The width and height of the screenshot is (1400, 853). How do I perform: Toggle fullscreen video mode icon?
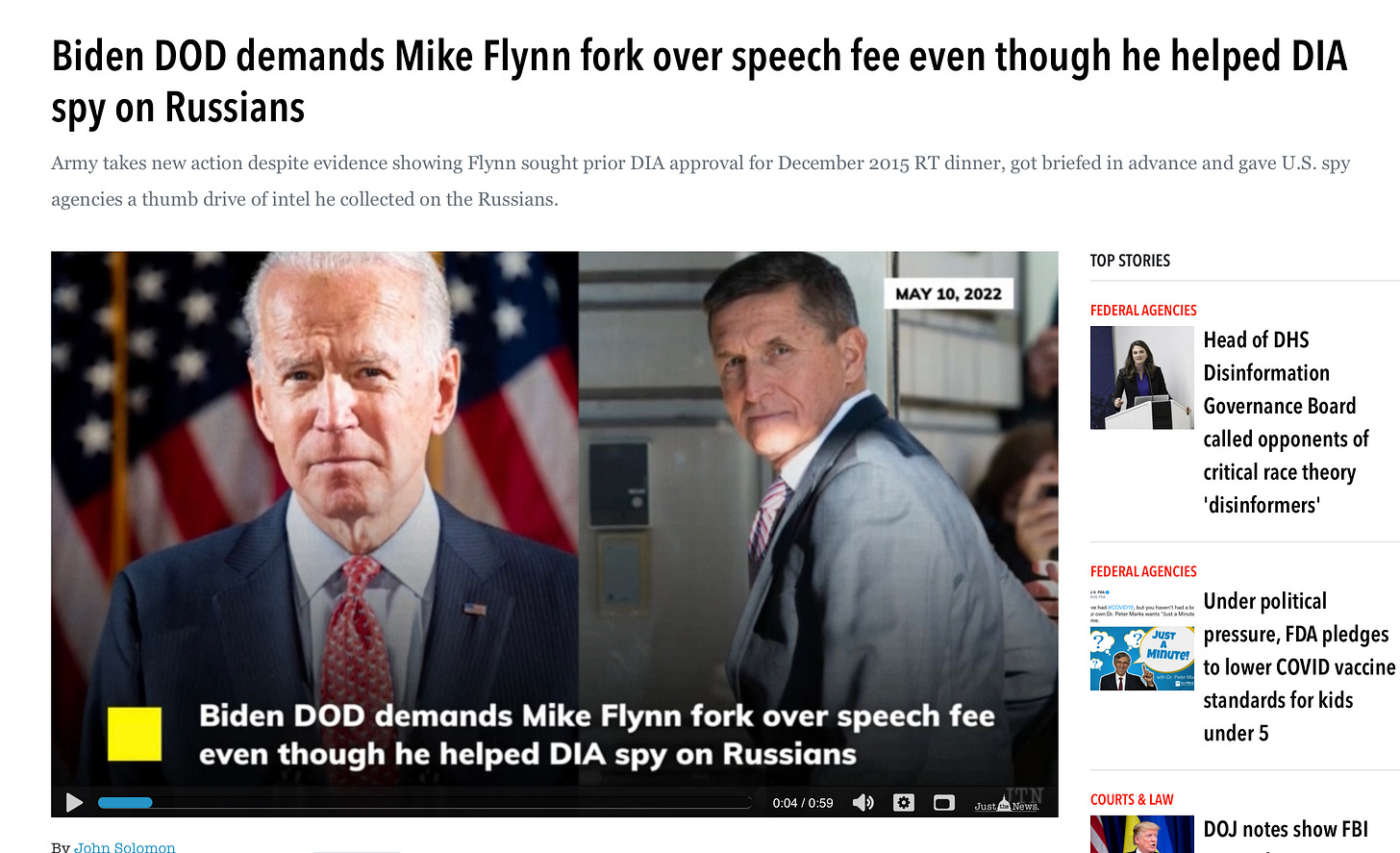(944, 802)
